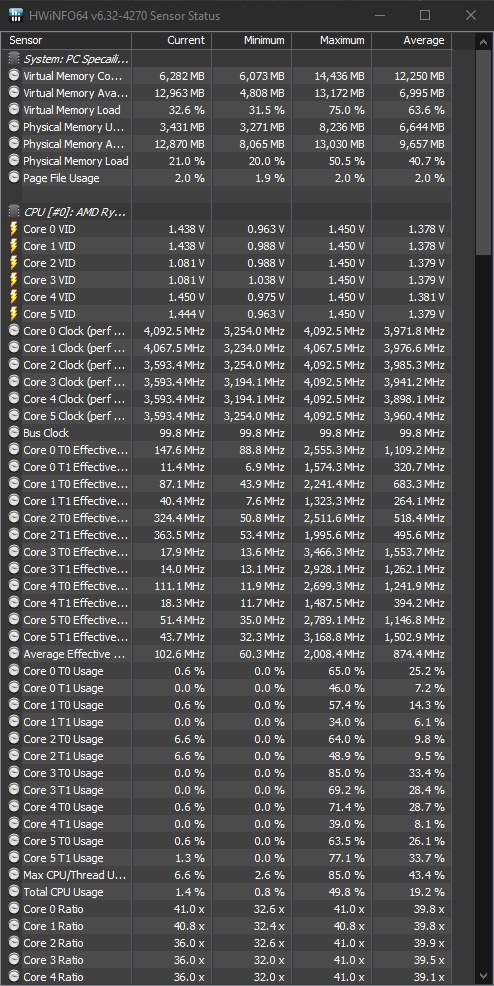
Task: Click the lightning icon beside Core 3 VID
Action: click(x=14, y=280)
